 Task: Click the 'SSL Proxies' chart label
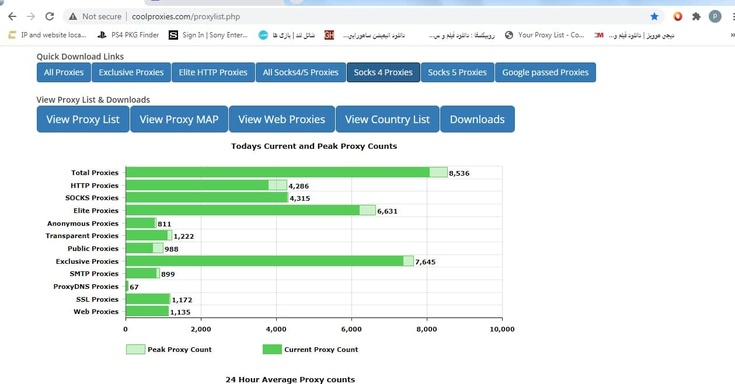point(98,299)
